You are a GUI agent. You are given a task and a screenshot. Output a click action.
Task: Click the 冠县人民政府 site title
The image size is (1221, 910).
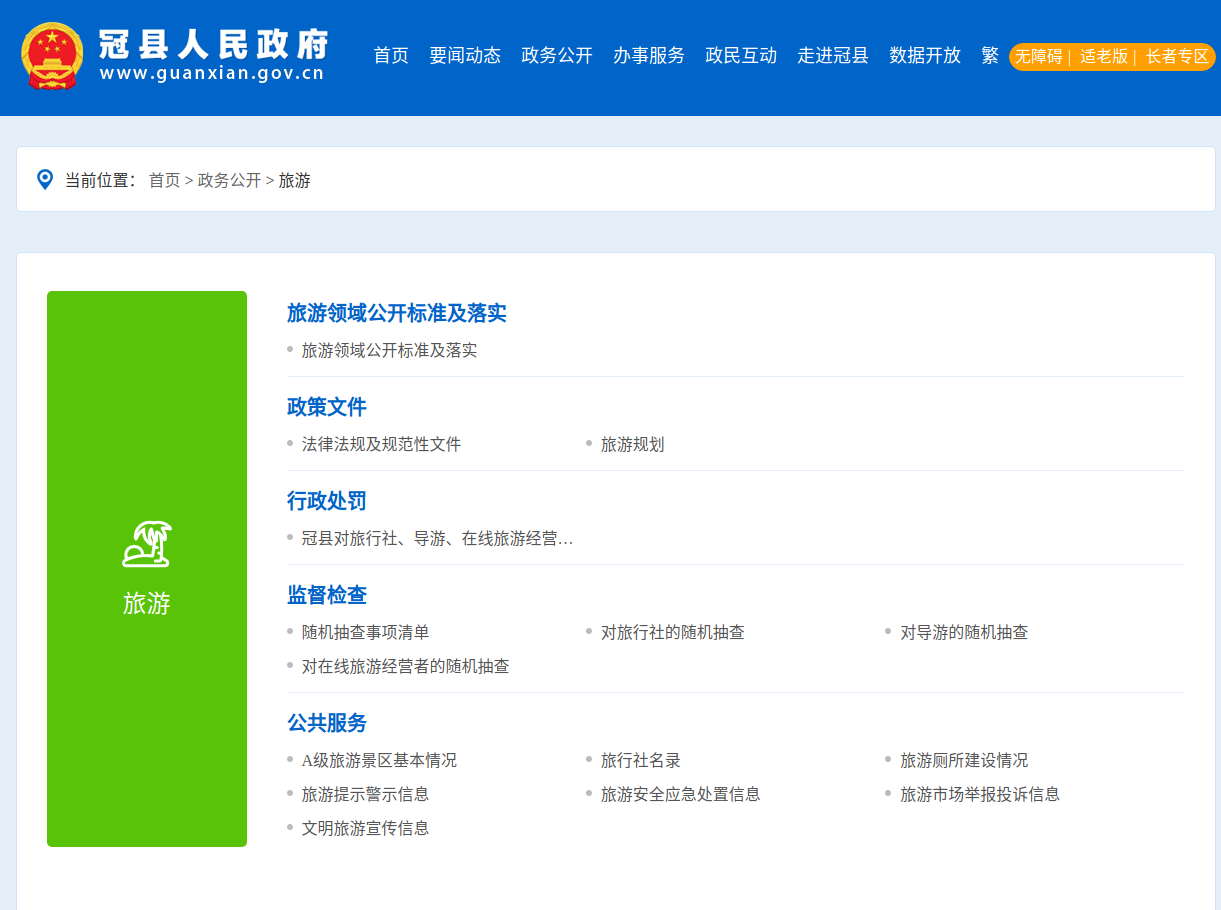point(214,44)
